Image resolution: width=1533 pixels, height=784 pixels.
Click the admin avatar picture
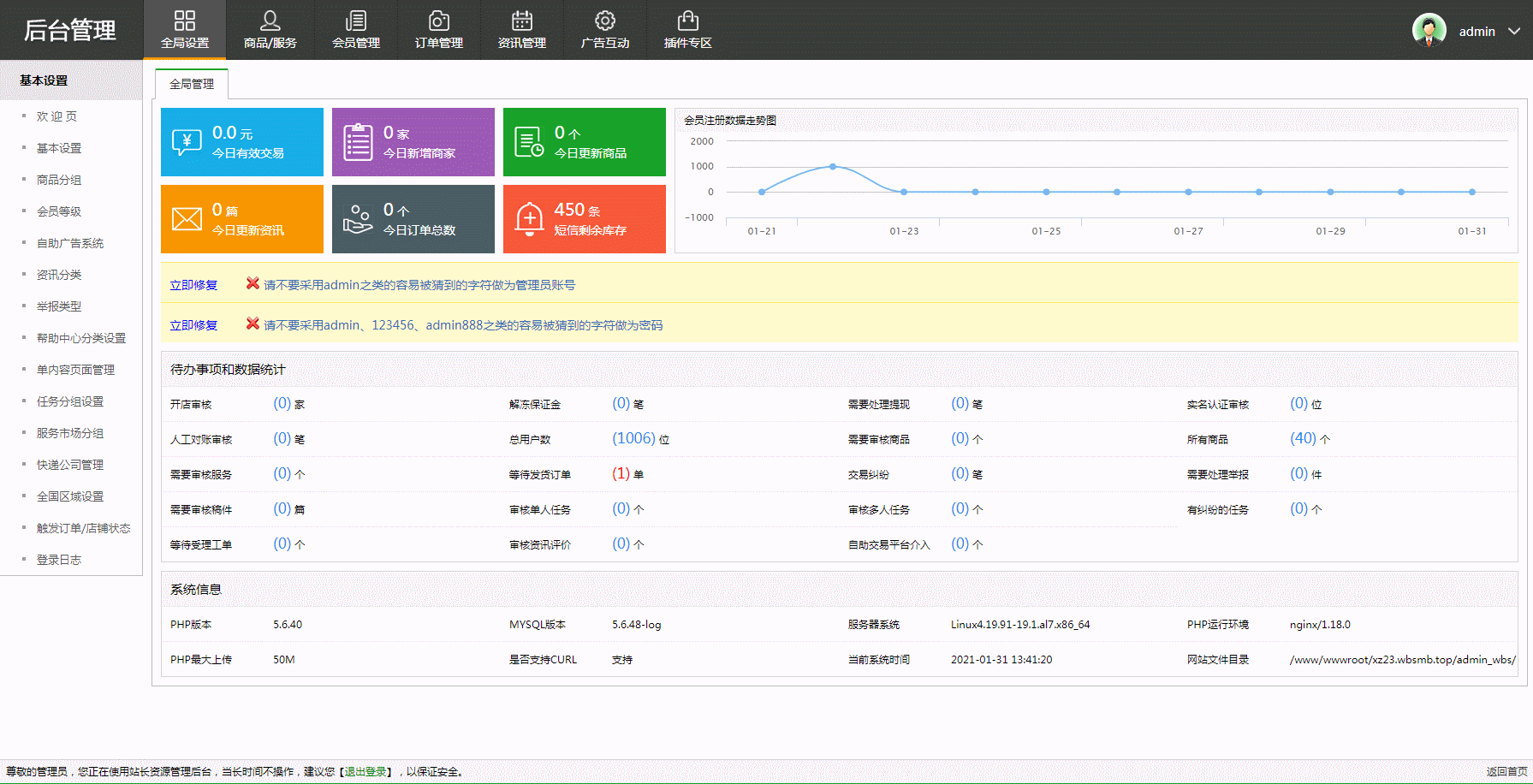pyautogui.click(x=1429, y=31)
